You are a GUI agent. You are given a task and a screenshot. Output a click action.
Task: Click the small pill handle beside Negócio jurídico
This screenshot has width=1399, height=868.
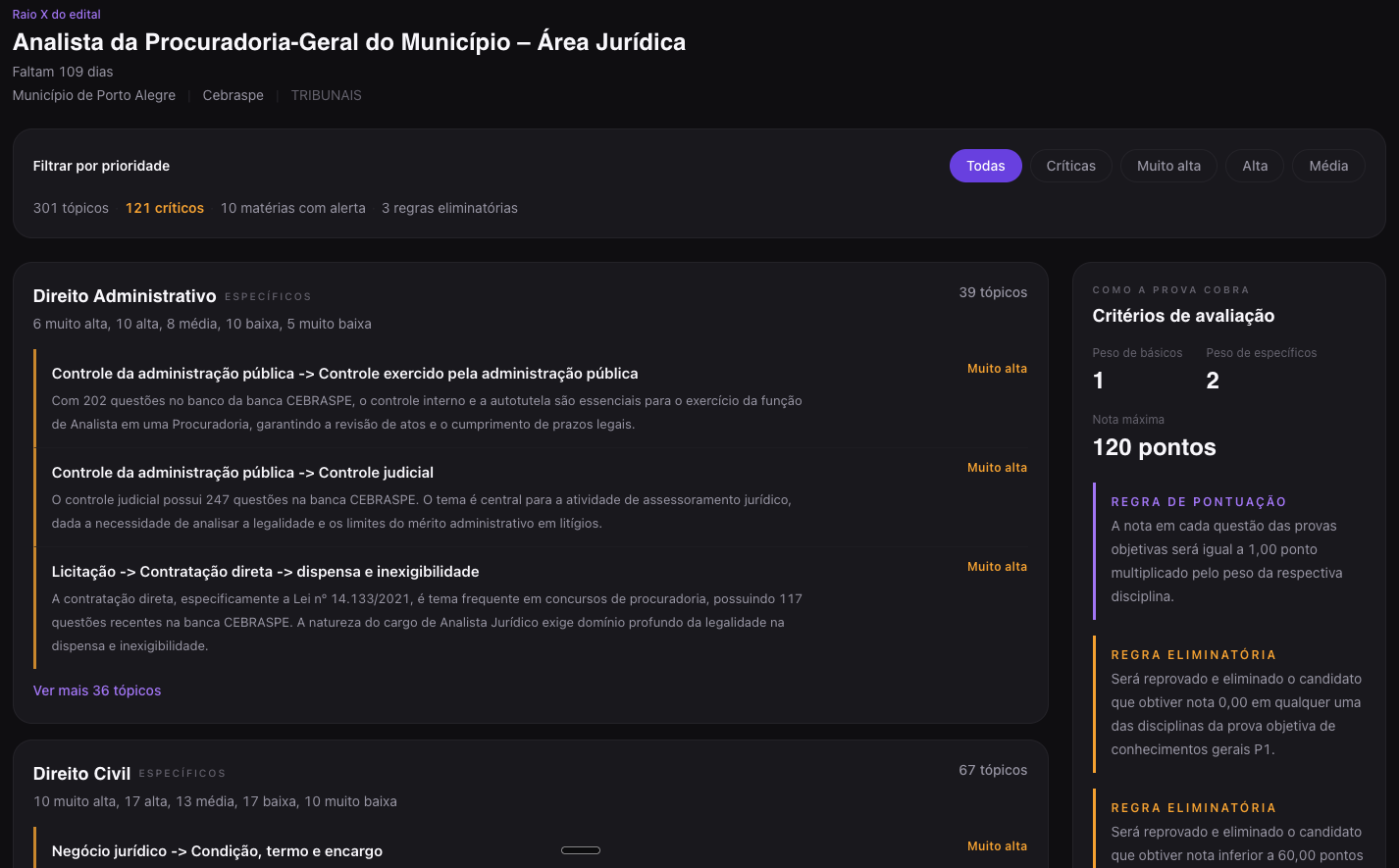(x=580, y=850)
